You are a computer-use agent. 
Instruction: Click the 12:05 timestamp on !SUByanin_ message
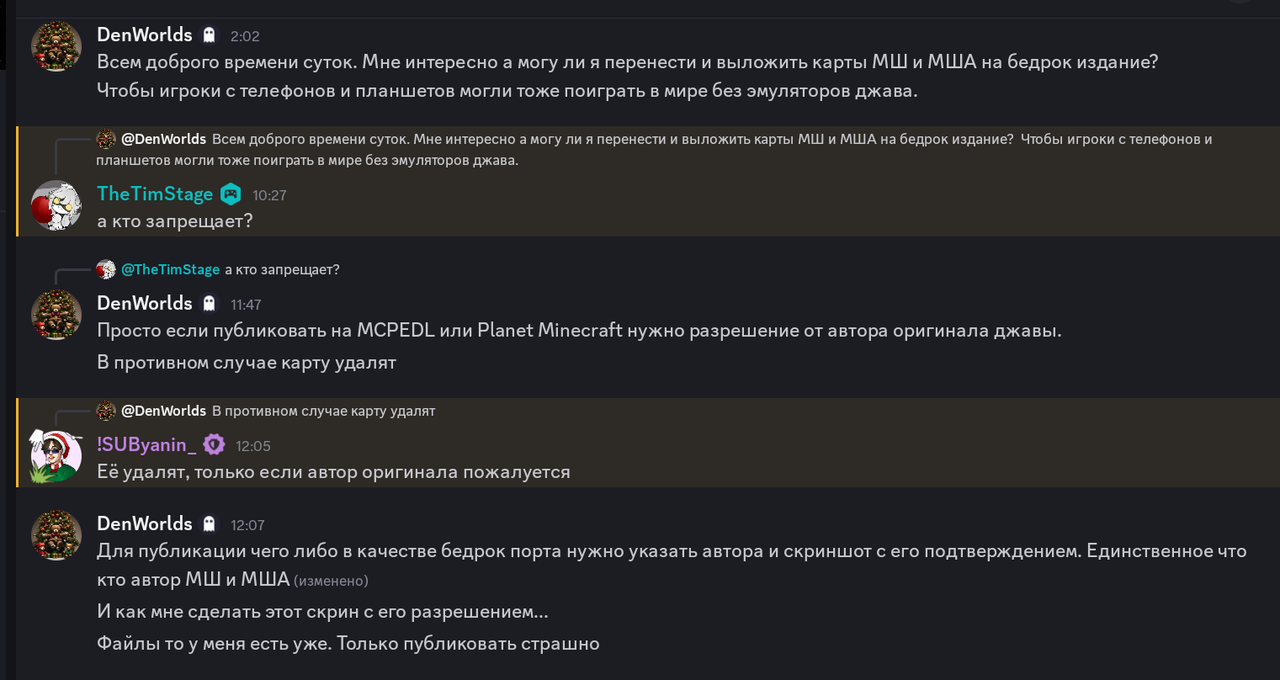tap(253, 446)
